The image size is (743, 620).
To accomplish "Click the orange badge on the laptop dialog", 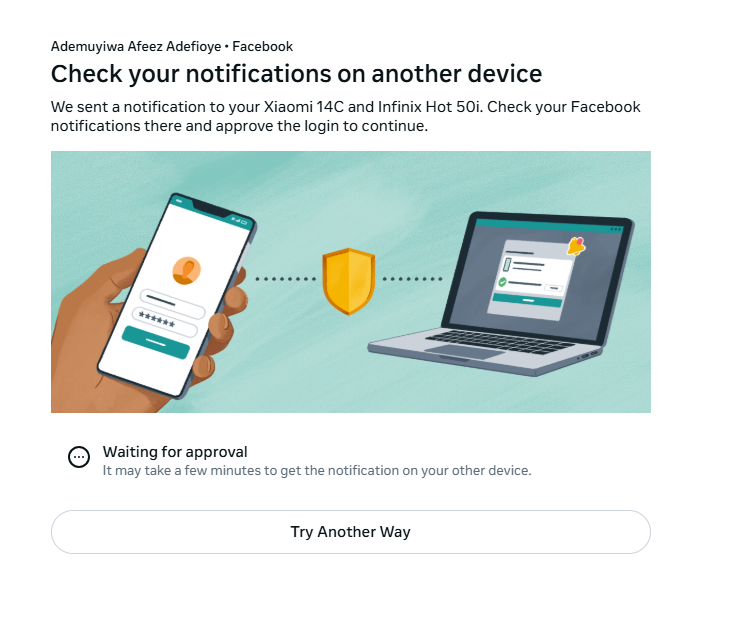I will pos(576,245).
